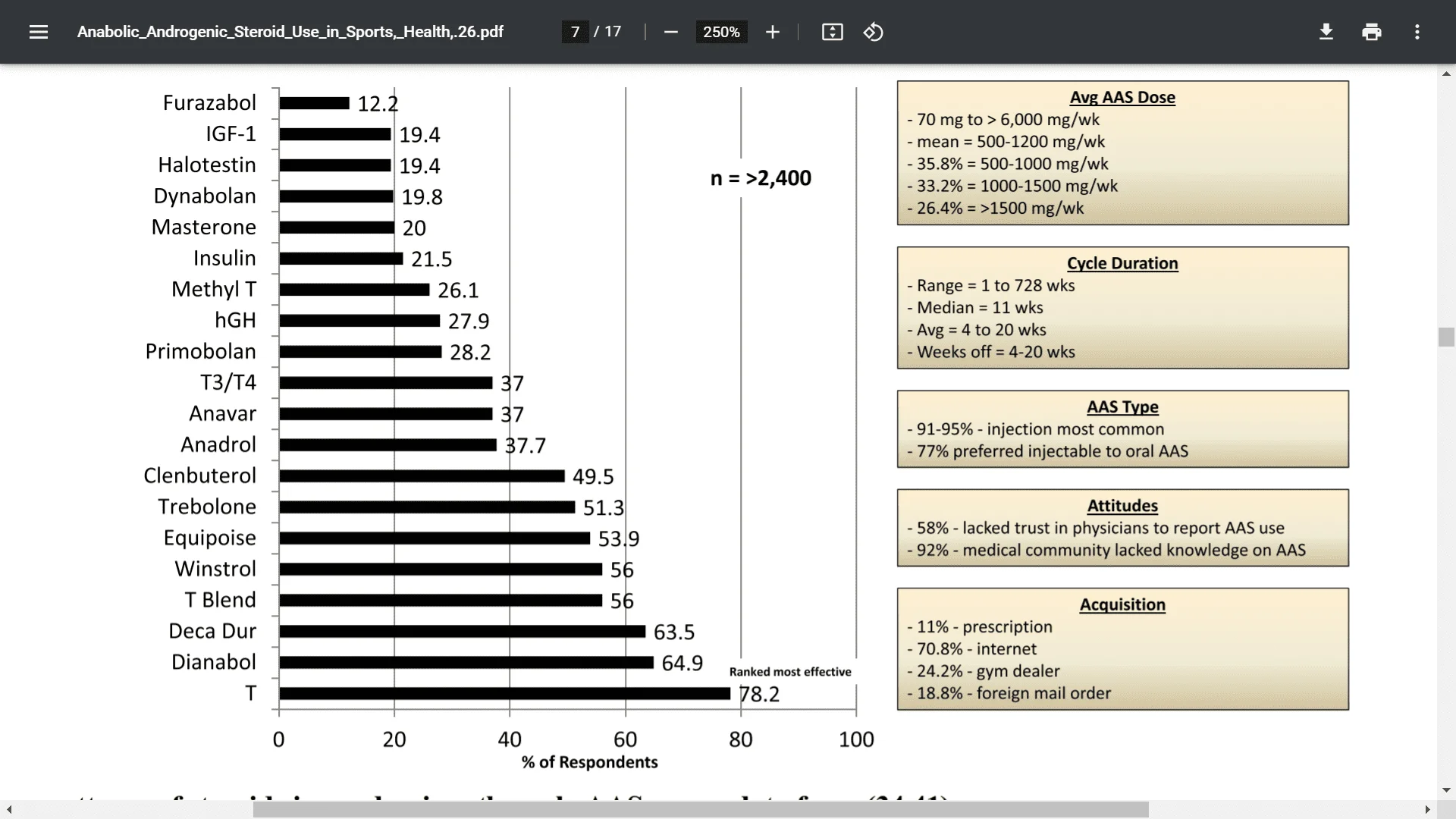Image resolution: width=1456 pixels, height=819 pixels.
Task: Click the 'Insulin' chart label
Action: (224, 258)
